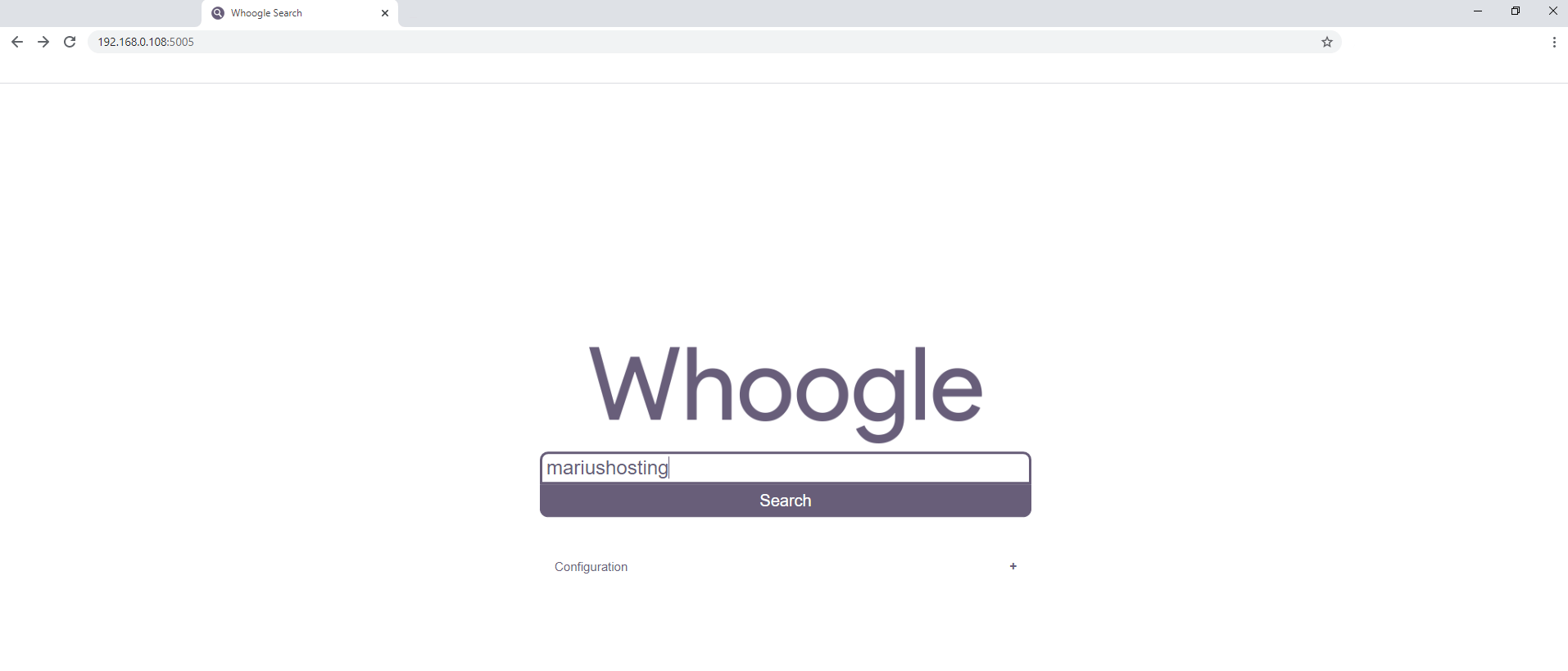This screenshot has height=671, width=1568.
Task: Click the forward navigation arrow
Action: tap(43, 42)
